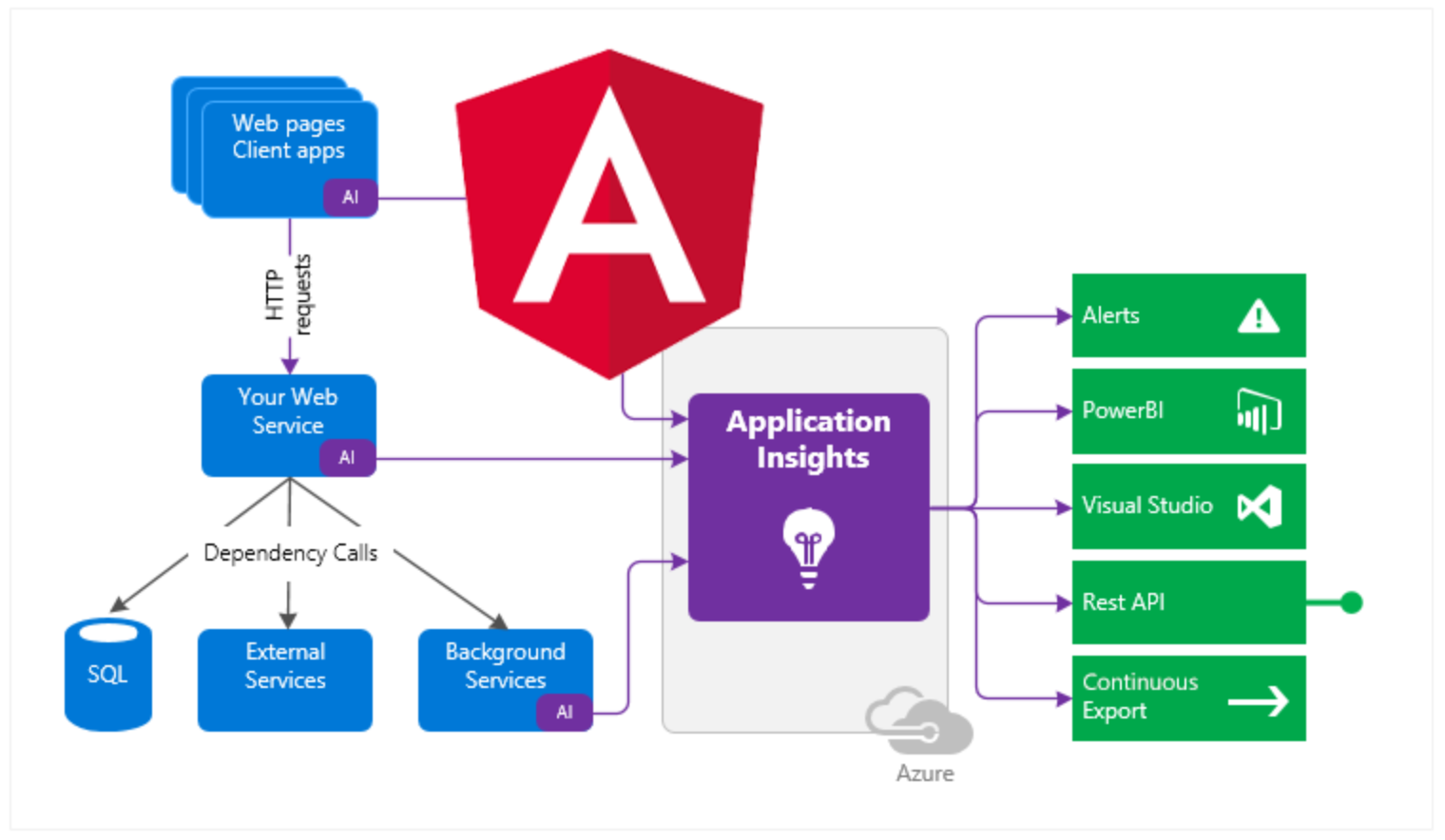1445x840 pixels.
Task: Click the Visual Studio green tile
Action: 1189,506
